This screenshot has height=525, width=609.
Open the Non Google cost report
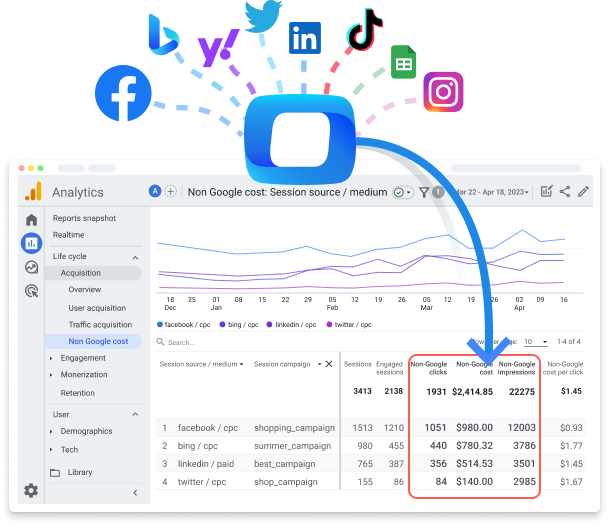(x=93, y=341)
